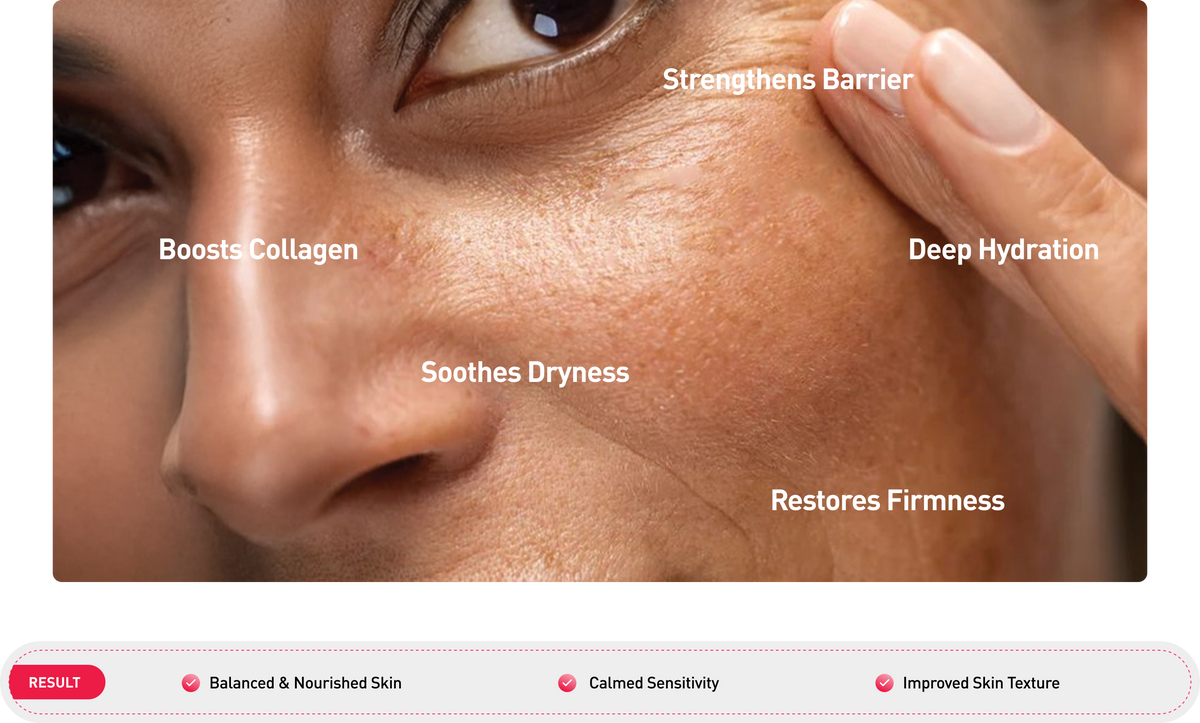Click the red RESULT pill button

coord(57,683)
